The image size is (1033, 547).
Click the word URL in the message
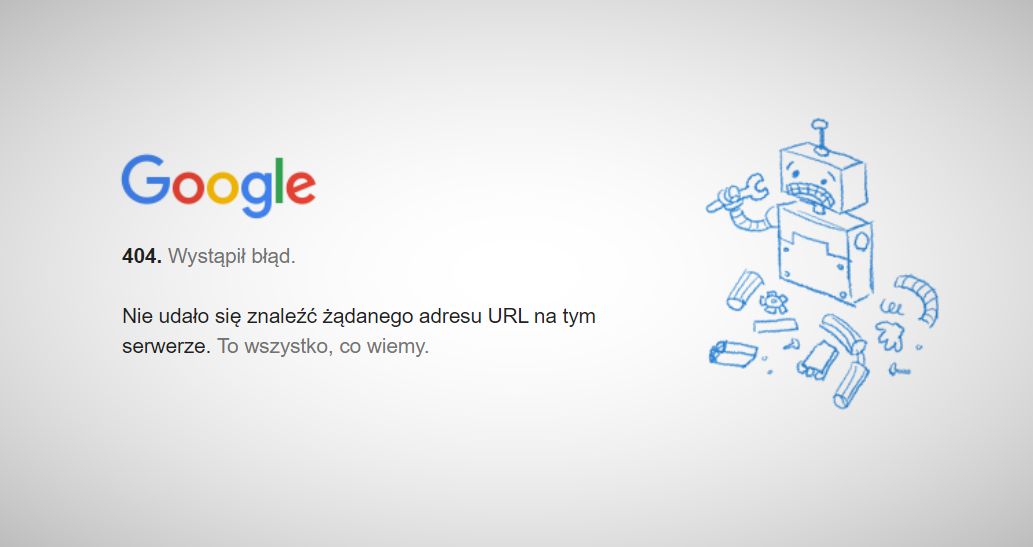pos(508,316)
